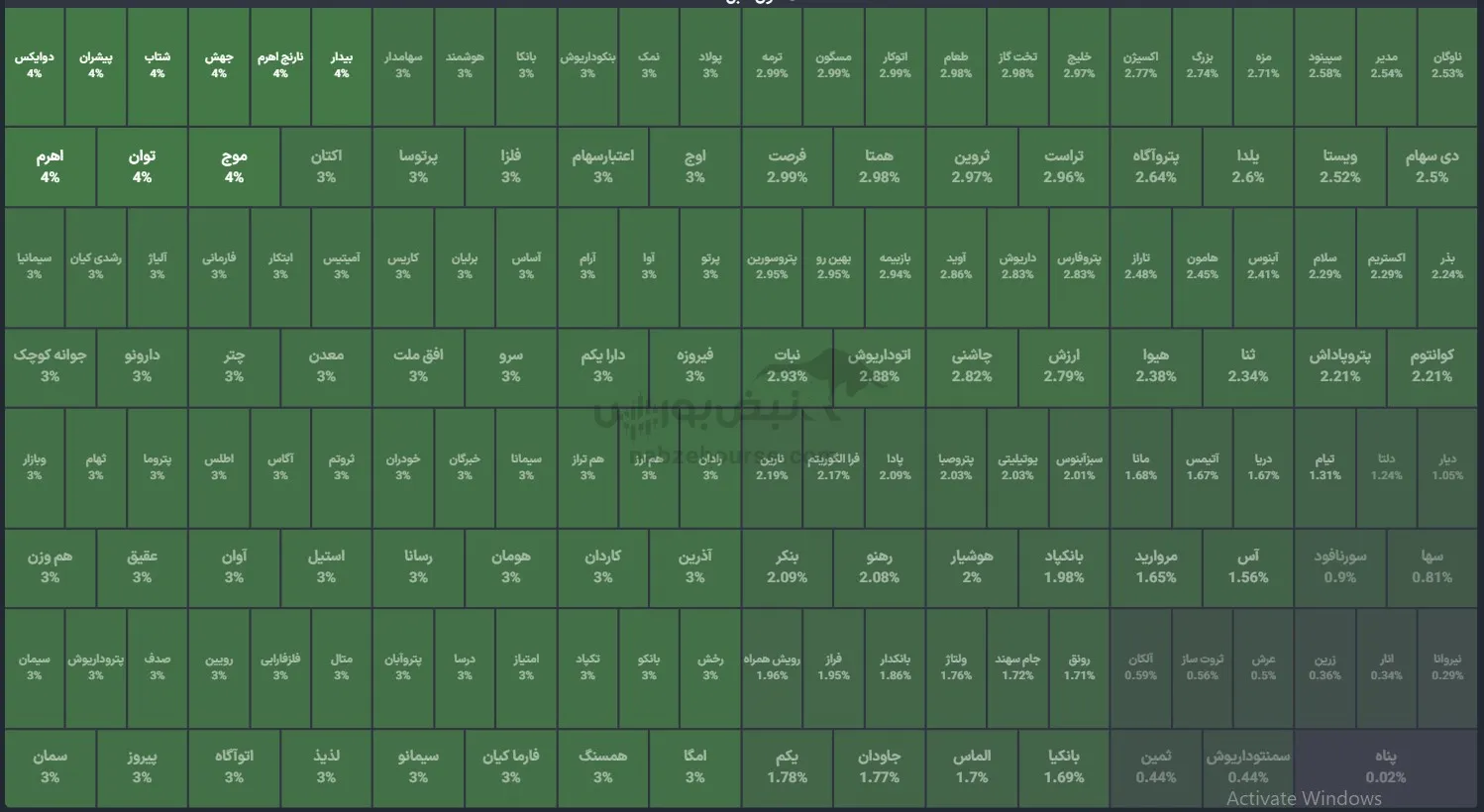Open the ثروین 2.97% tile
The height and width of the screenshot is (812, 1484).
[x=971, y=166]
